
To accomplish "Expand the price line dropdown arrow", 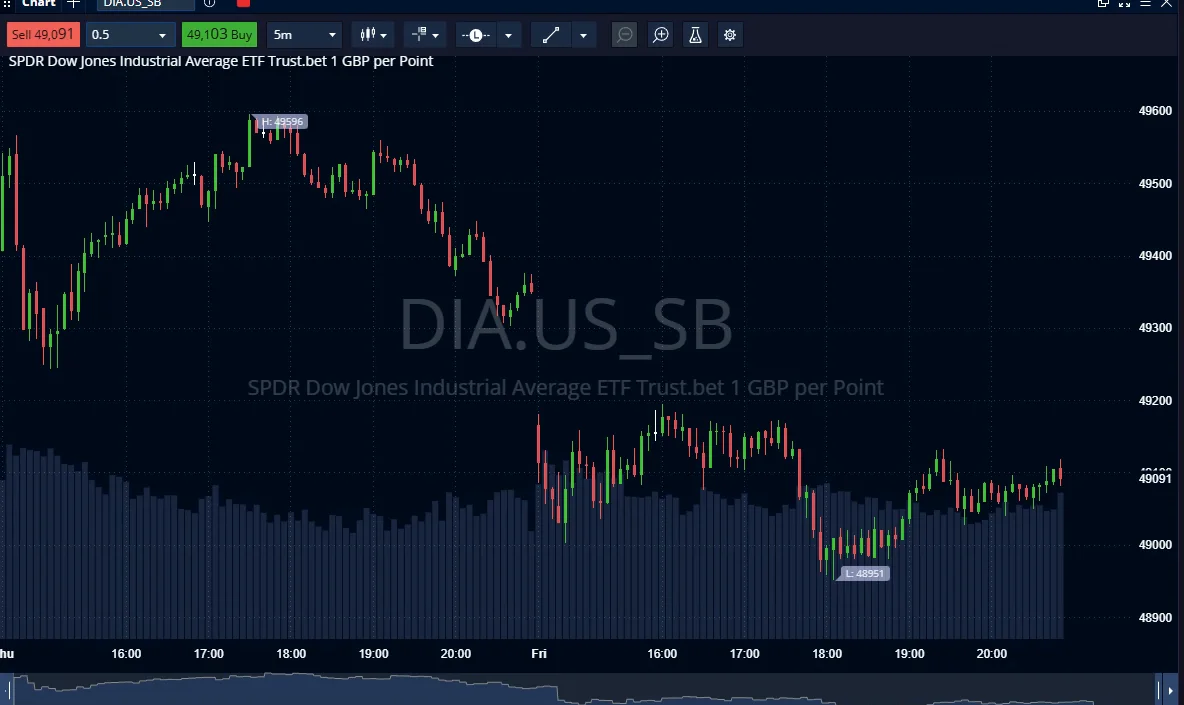I will pyautogui.click(x=508, y=35).
